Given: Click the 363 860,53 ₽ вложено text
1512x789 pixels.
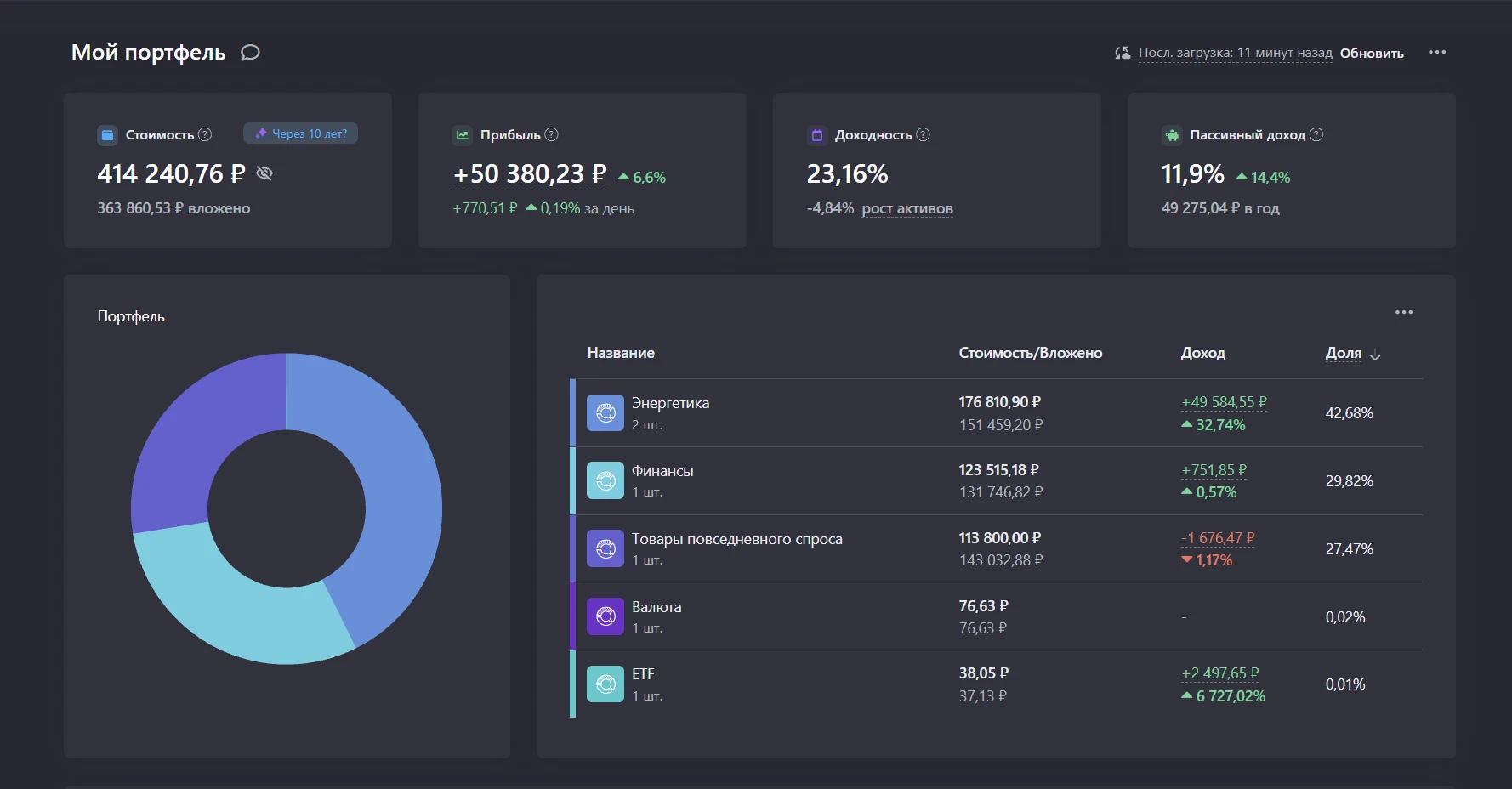Looking at the screenshot, I should pyautogui.click(x=173, y=208).
